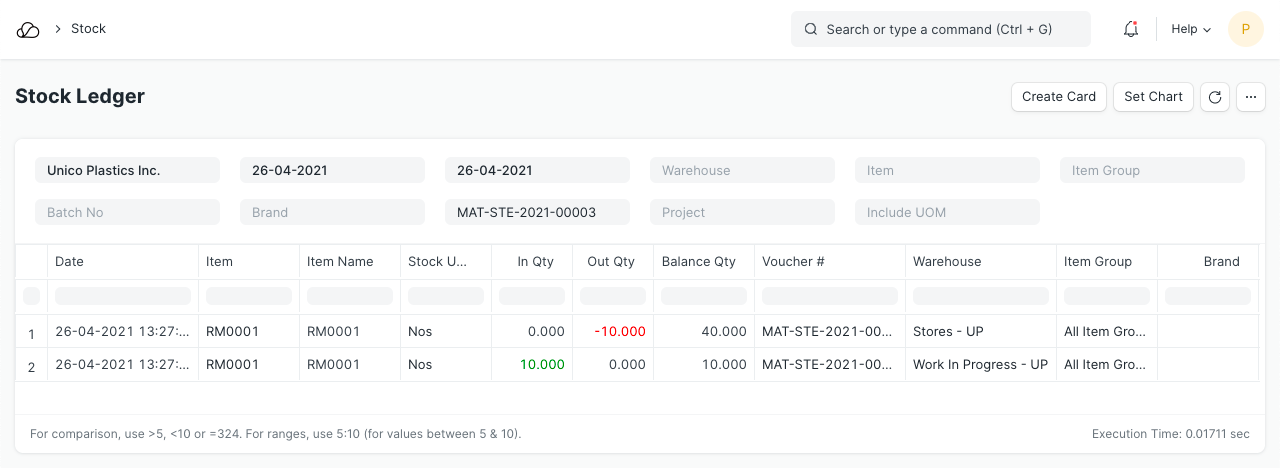
Task: Open the three-dots report menu
Action: pyautogui.click(x=1251, y=97)
